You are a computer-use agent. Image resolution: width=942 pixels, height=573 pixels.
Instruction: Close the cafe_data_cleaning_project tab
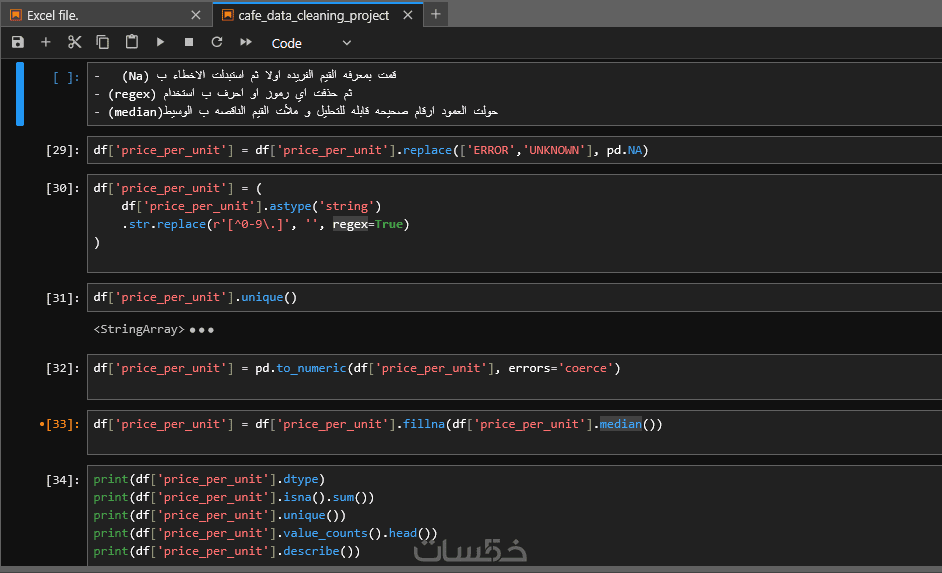click(410, 15)
